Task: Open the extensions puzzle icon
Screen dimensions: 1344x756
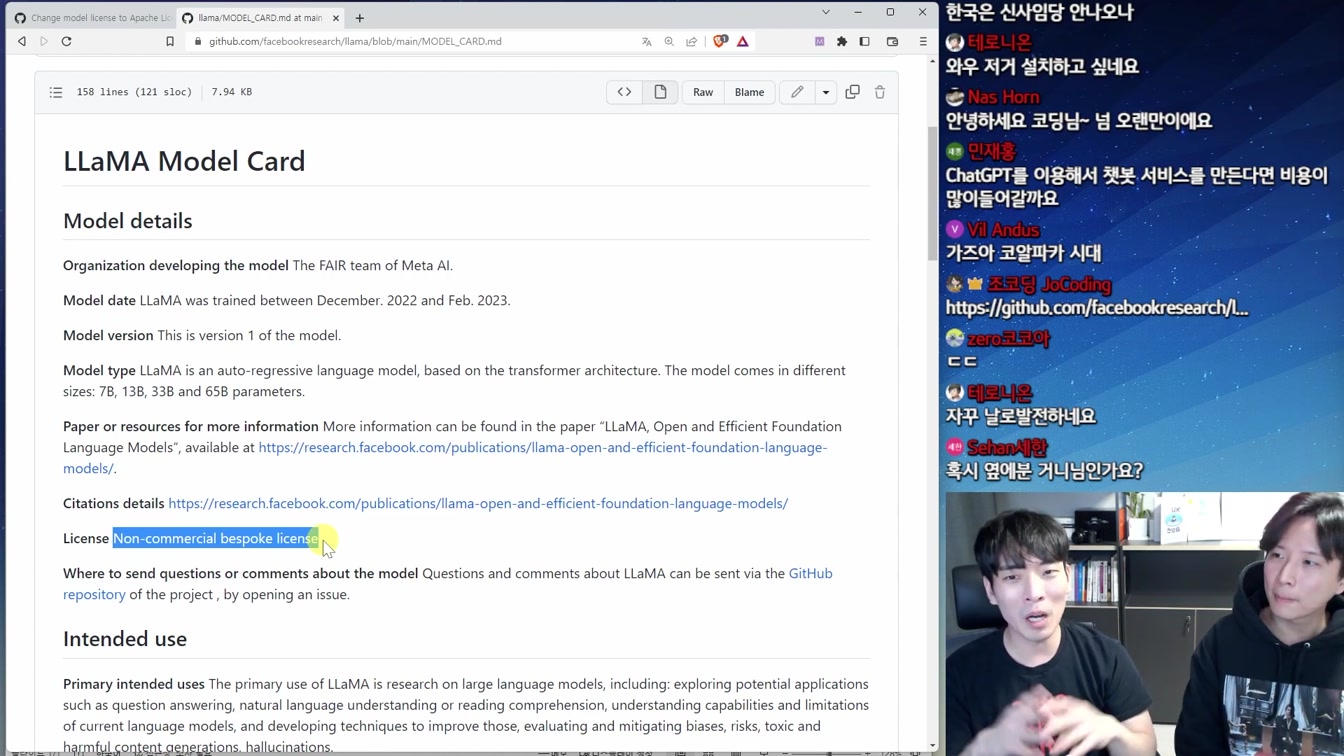Action: coord(842,42)
